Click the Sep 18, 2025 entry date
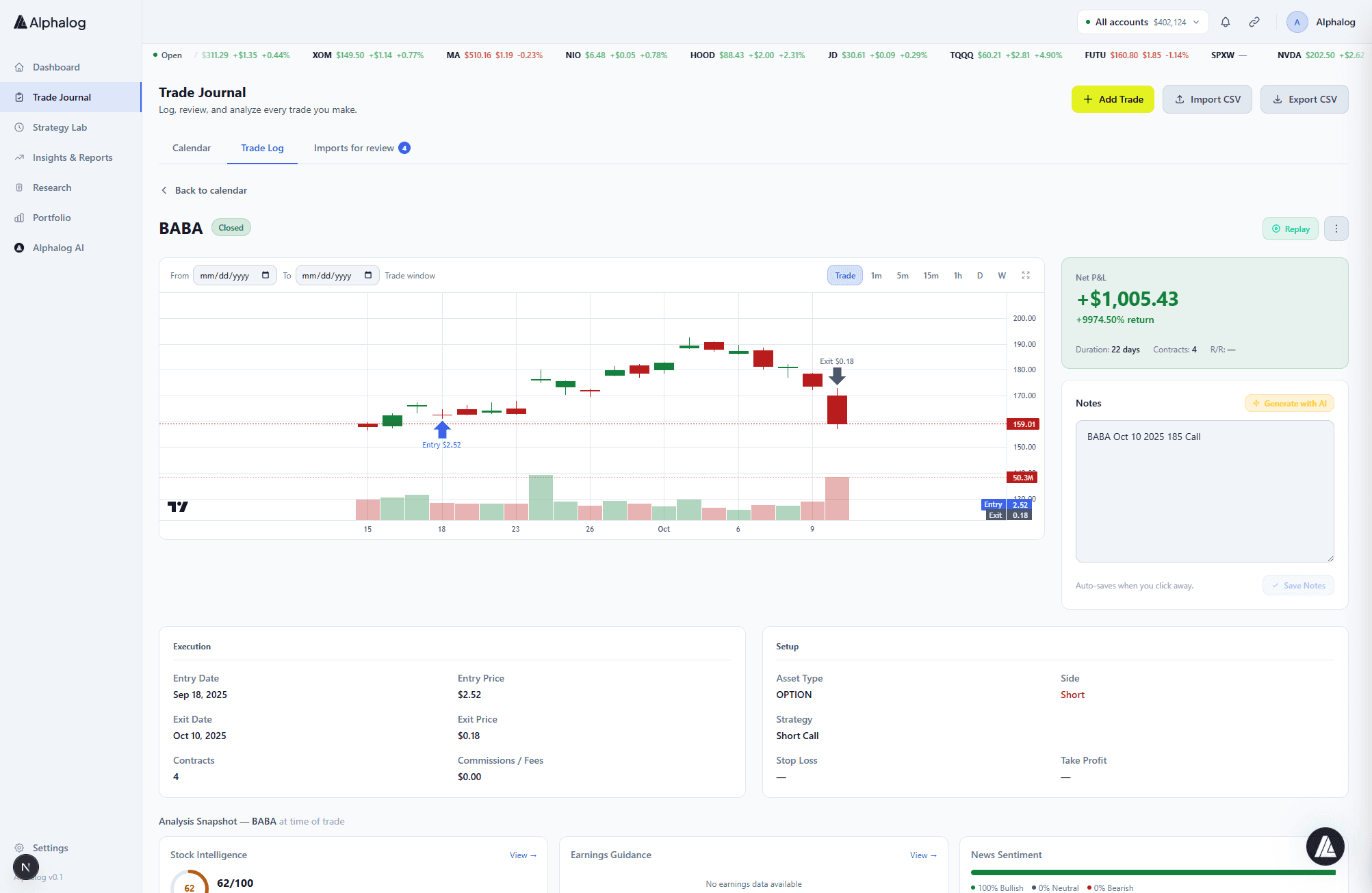The height and width of the screenshot is (893, 1372). click(x=200, y=695)
